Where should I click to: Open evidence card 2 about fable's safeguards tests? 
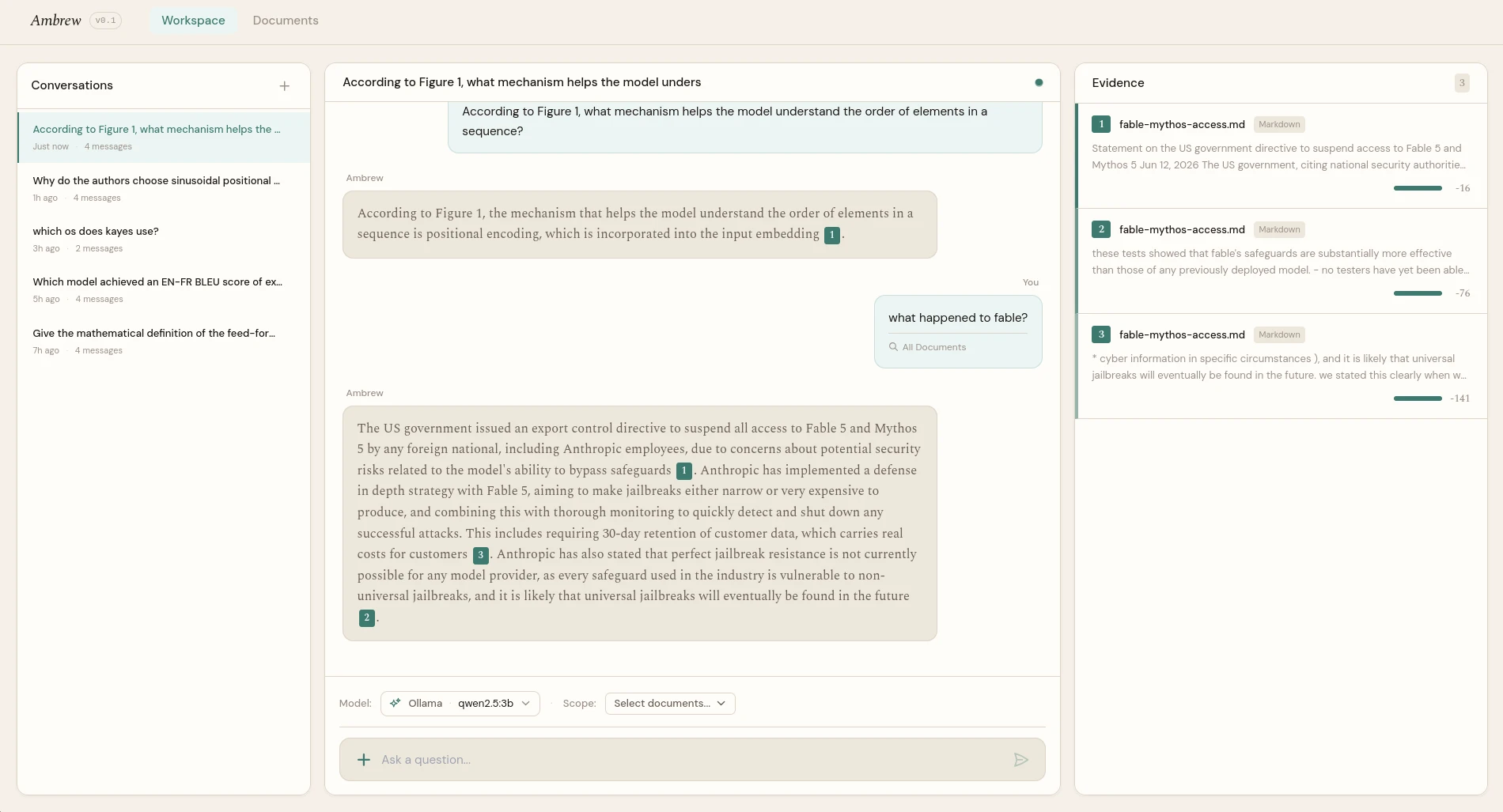click(x=1282, y=261)
